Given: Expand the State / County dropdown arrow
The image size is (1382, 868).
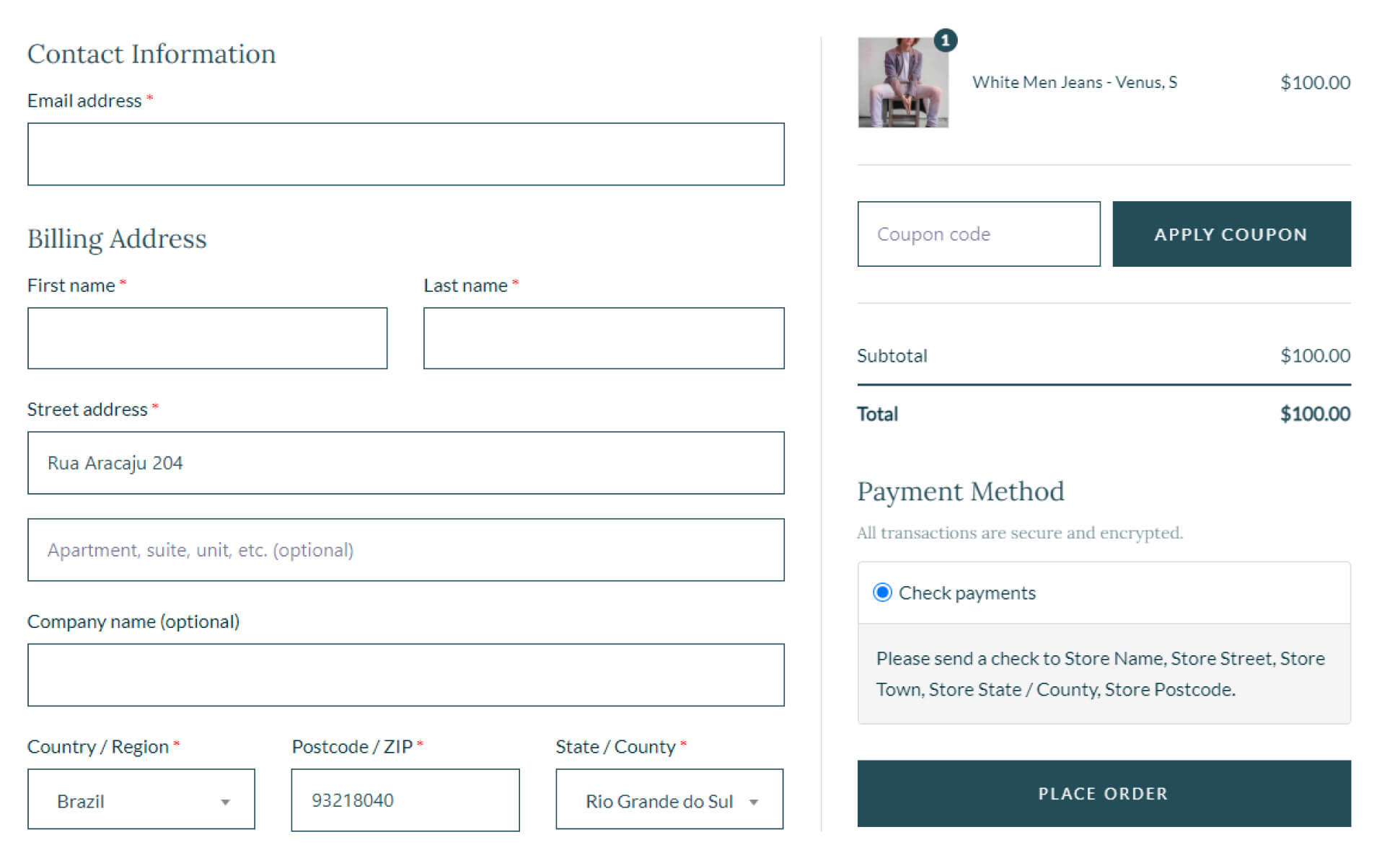Looking at the screenshot, I should pos(753,802).
